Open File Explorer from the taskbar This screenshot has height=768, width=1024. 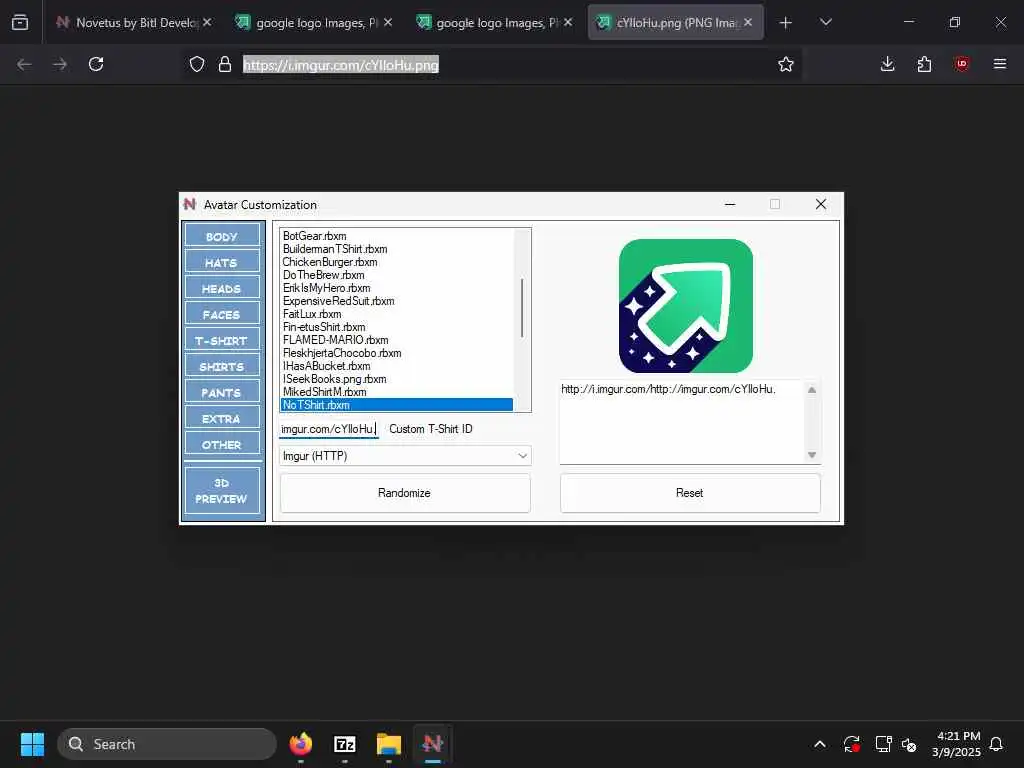[389, 744]
